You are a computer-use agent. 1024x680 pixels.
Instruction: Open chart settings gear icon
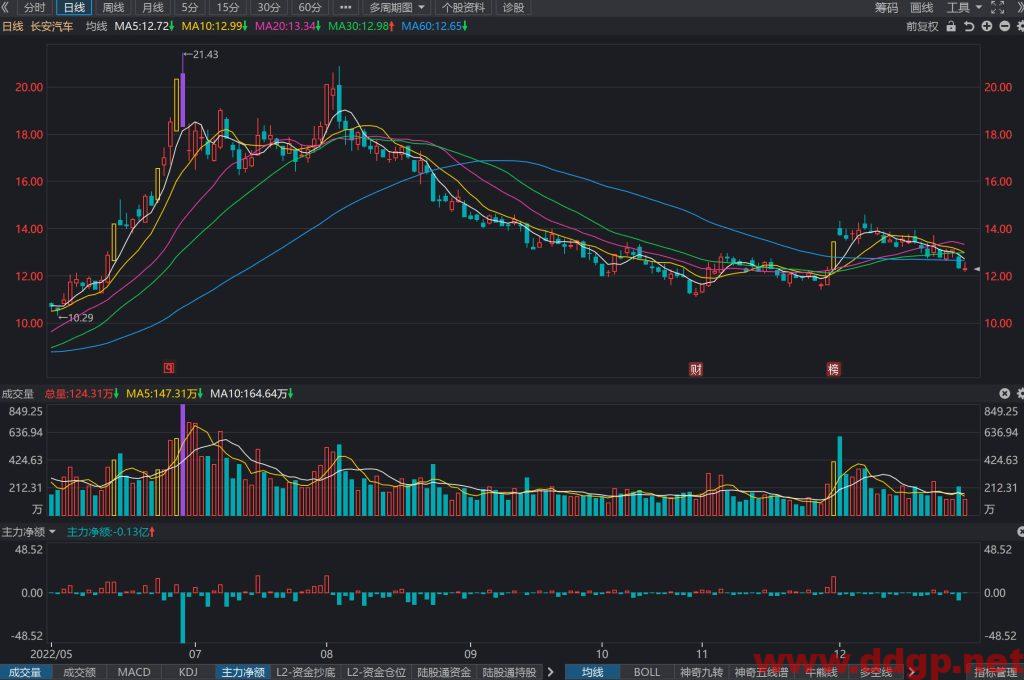(1020, 26)
